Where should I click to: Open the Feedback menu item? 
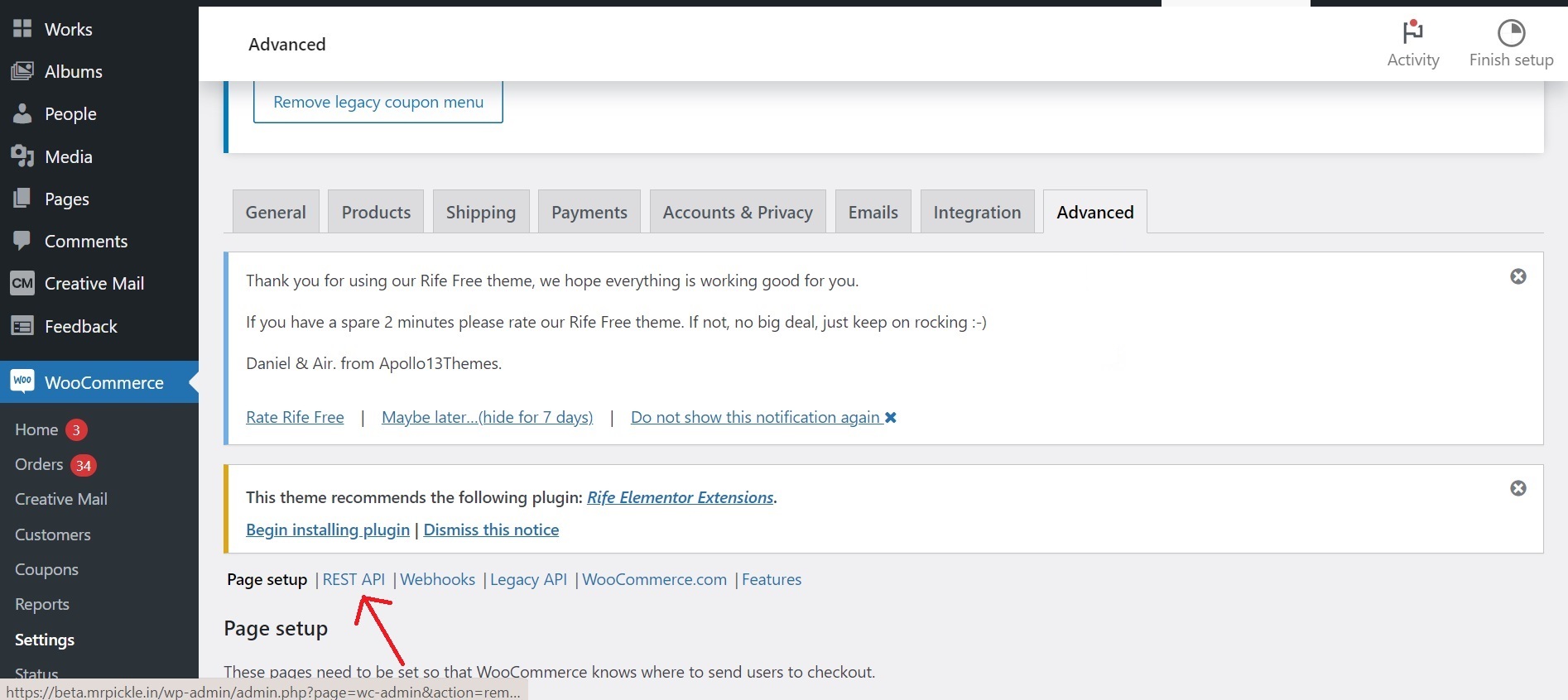80,326
